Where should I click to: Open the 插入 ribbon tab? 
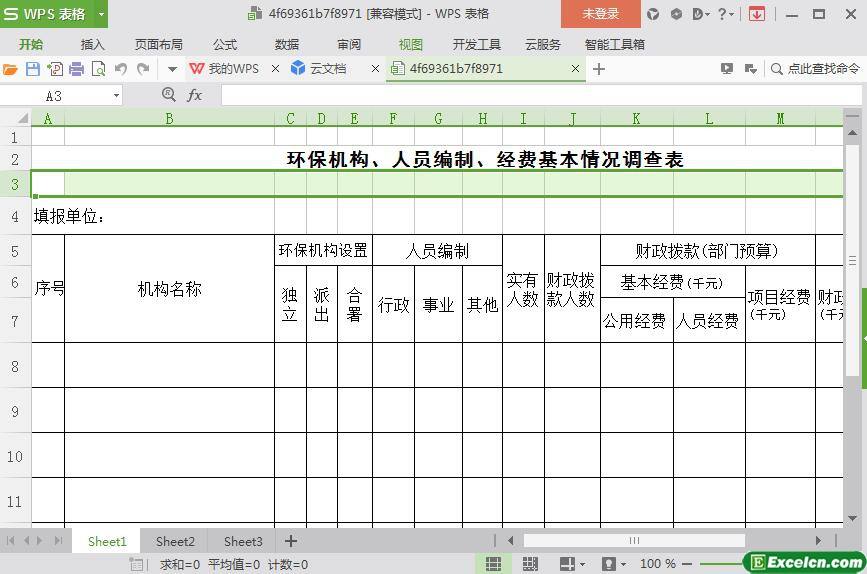pyautogui.click(x=92, y=44)
